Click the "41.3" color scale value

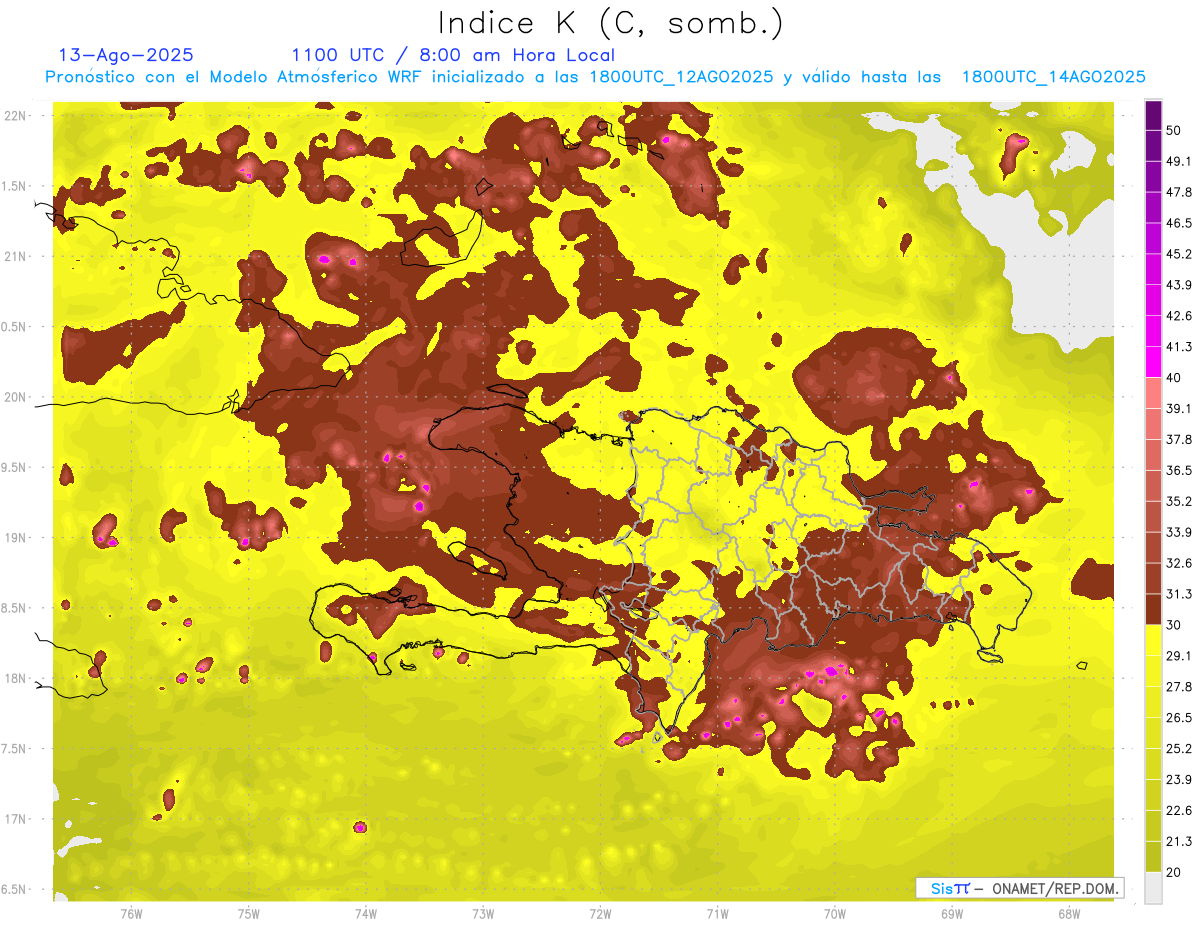tap(1179, 347)
